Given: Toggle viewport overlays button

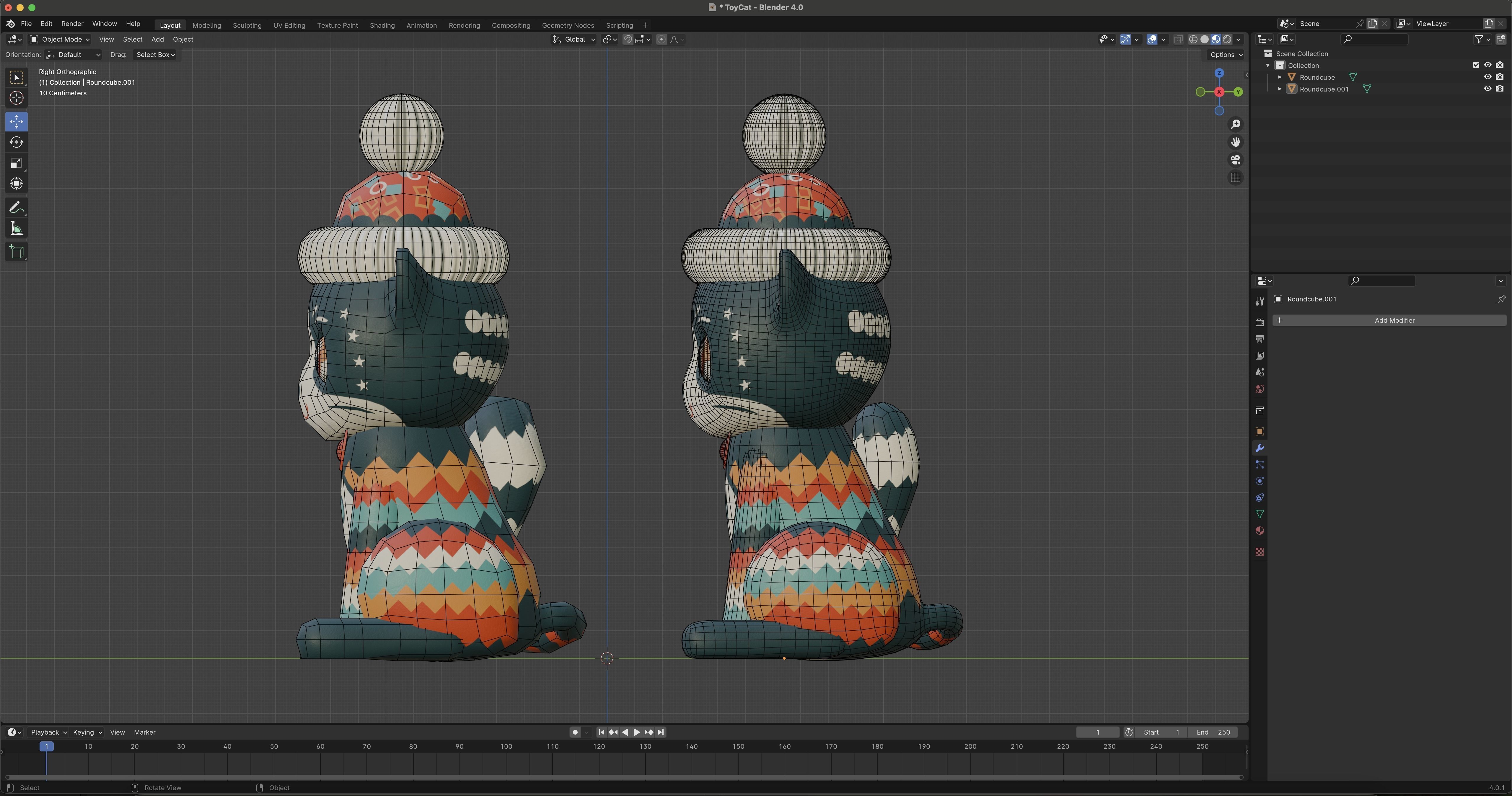Looking at the screenshot, I should [1152, 39].
